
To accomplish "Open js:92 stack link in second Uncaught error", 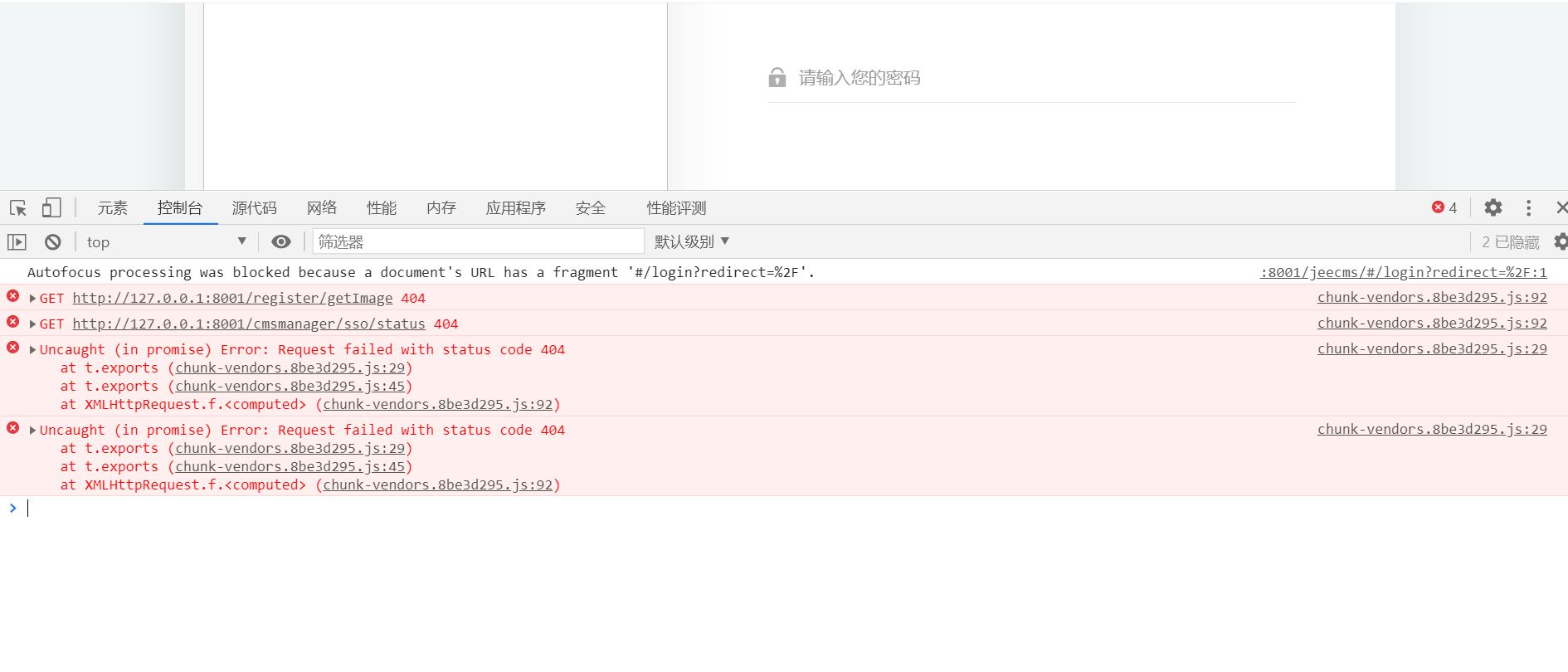I will click(x=438, y=485).
